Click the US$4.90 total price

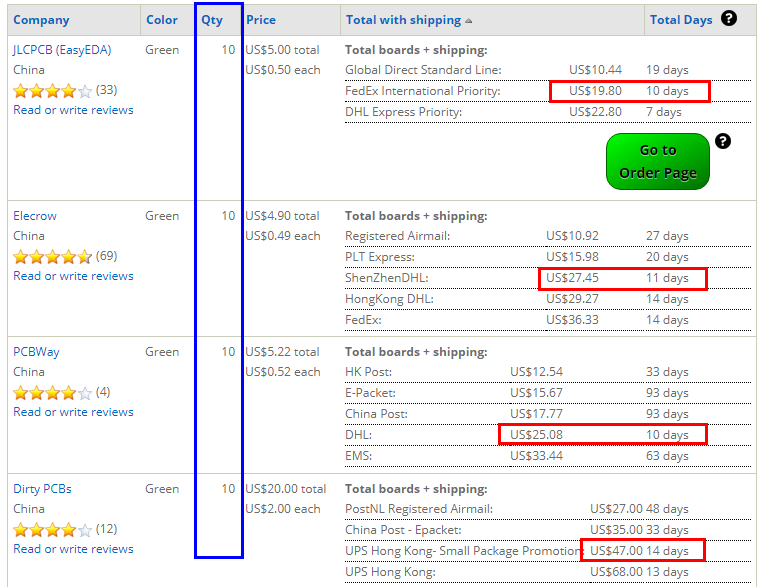click(282, 216)
